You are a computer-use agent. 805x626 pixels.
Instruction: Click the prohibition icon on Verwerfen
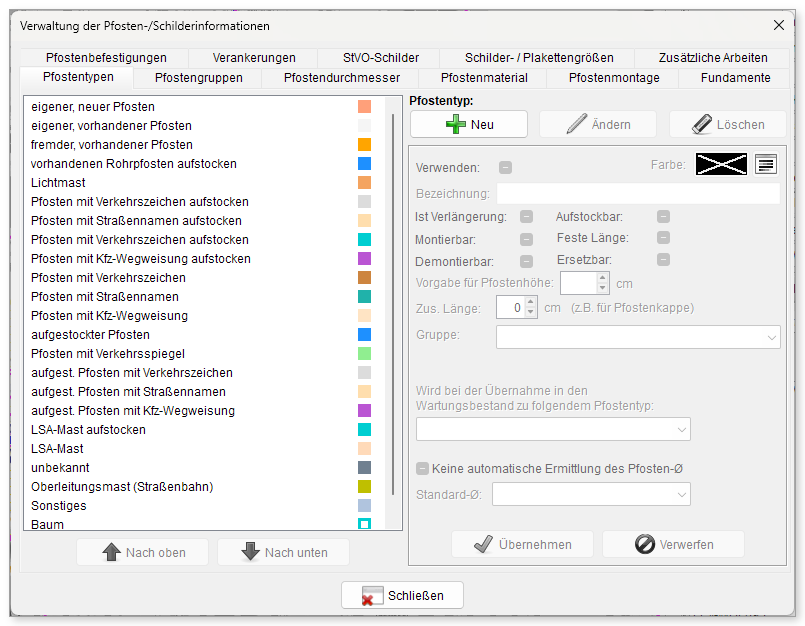click(x=644, y=544)
